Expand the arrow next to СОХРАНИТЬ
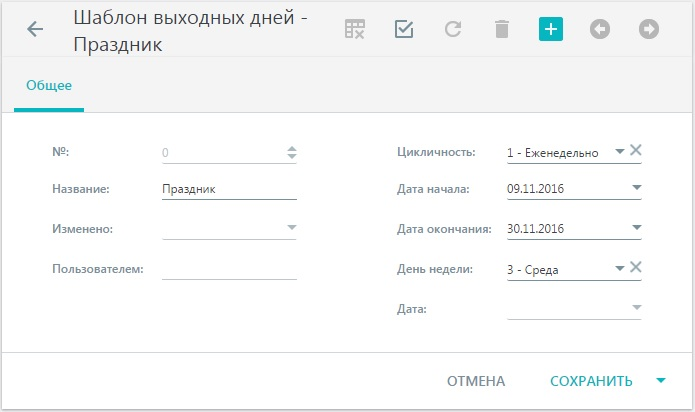Viewport: 695px width, 412px height. coord(660,381)
